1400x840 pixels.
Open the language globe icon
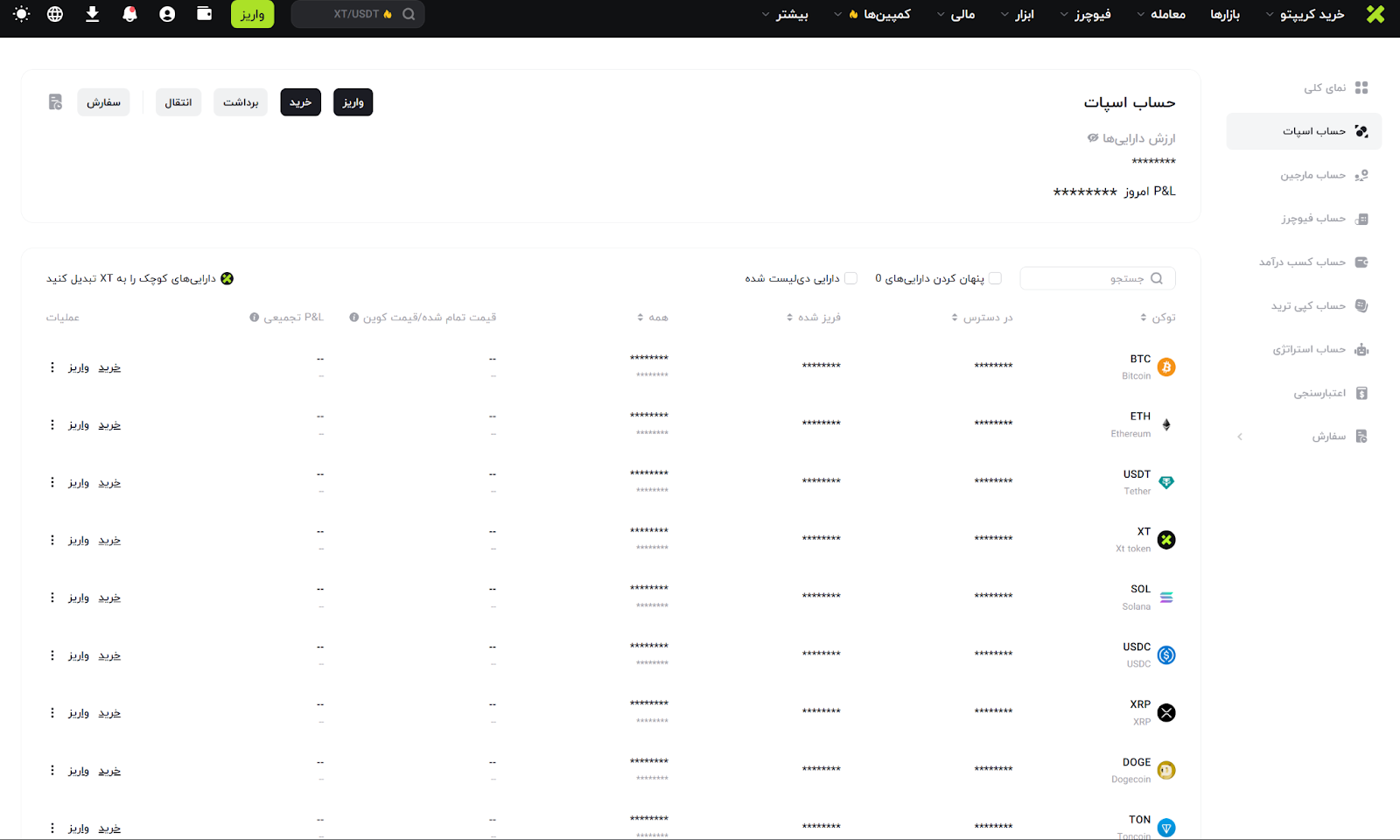(55, 14)
